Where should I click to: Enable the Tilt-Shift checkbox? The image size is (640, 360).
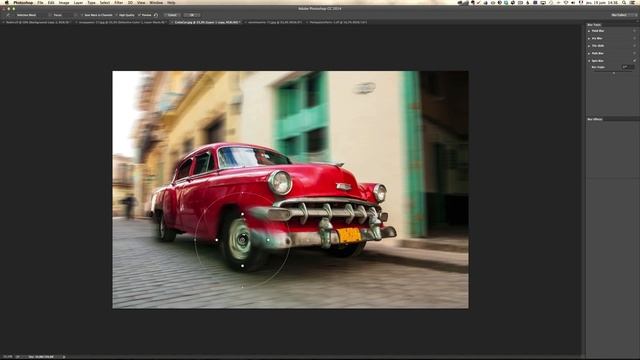pyautogui.click(x=634, y=46)
